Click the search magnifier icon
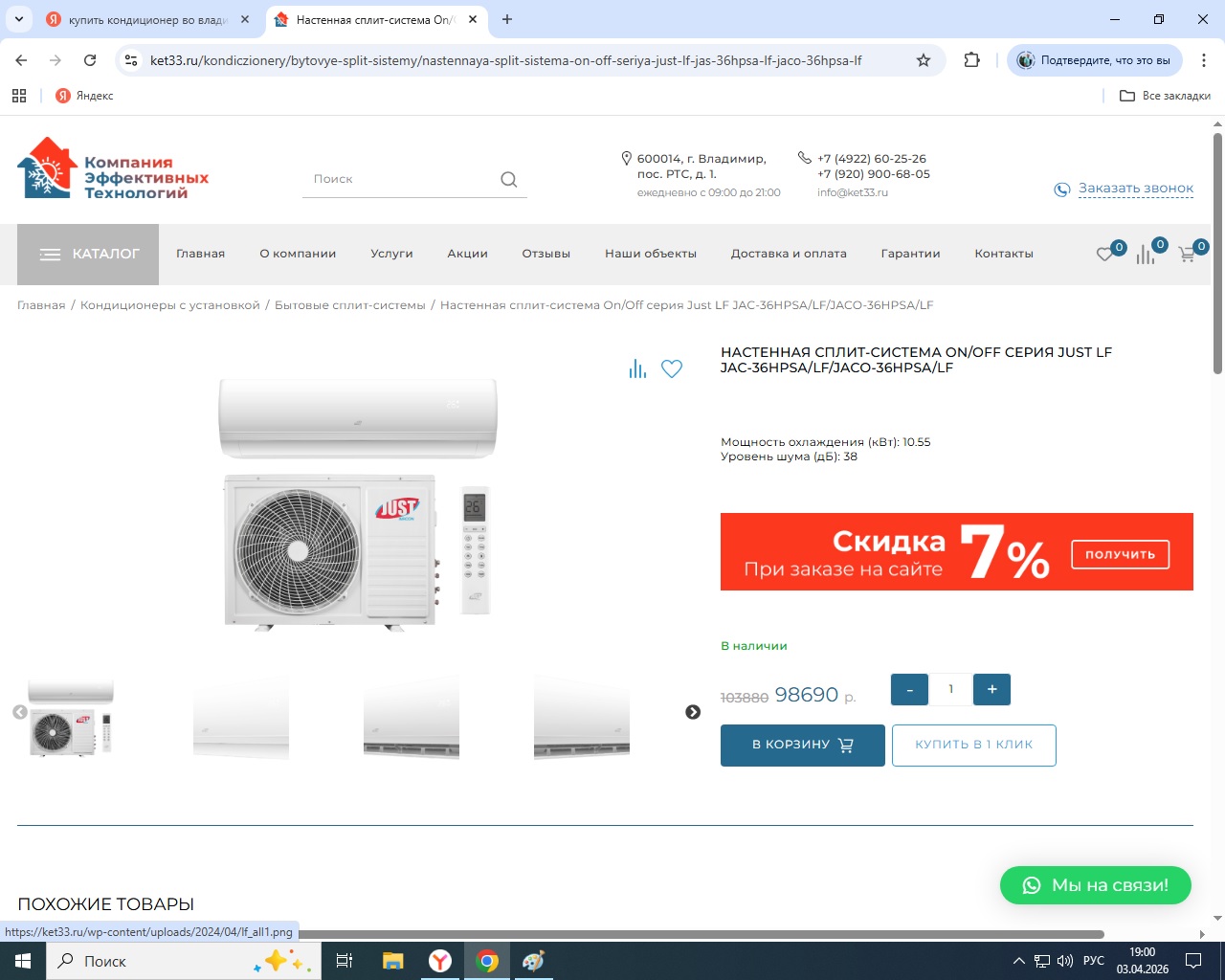 (508, 179)
